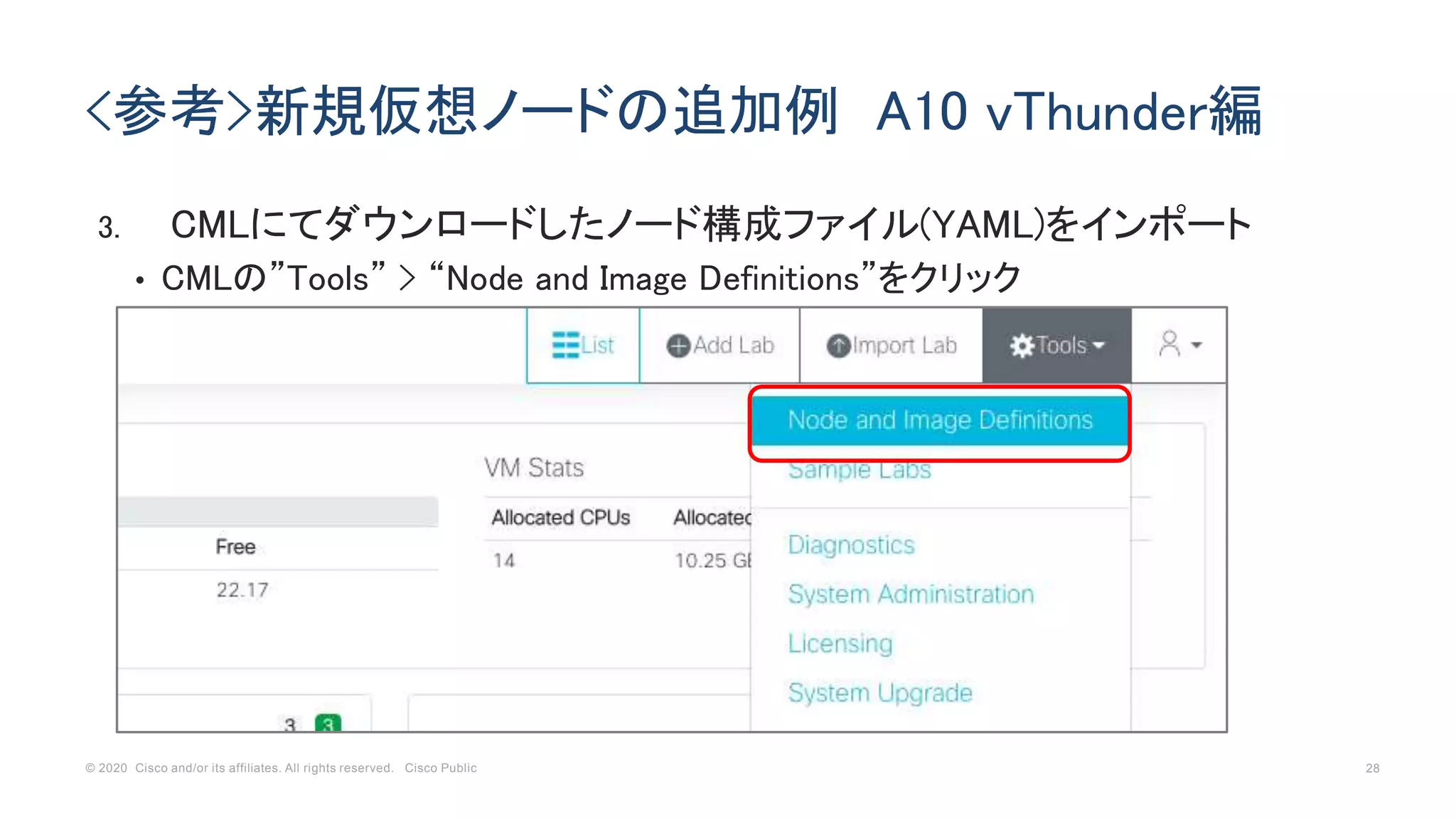Click the Allocated CPUs column header
This screenshot has width=1456, height=819.
[560, 518]
